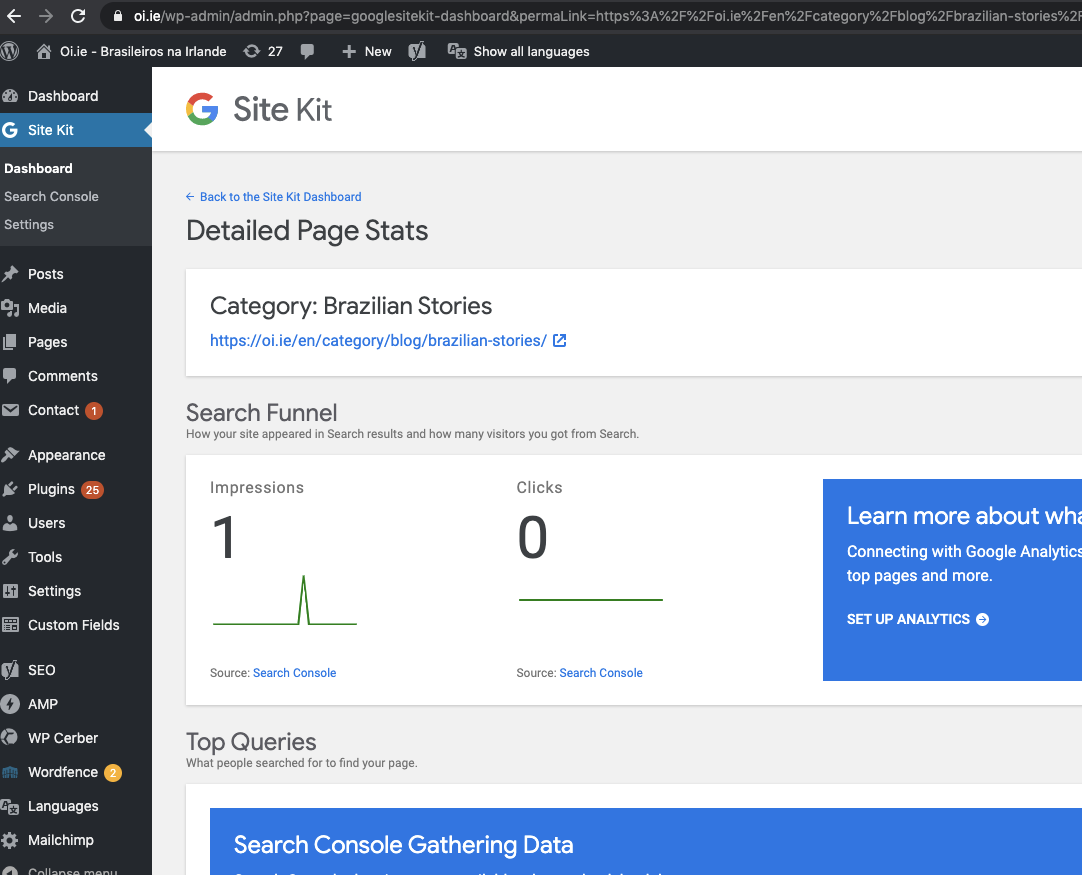Go back using the browser back arrow
1082x875 pixels.
pos(14,16)
